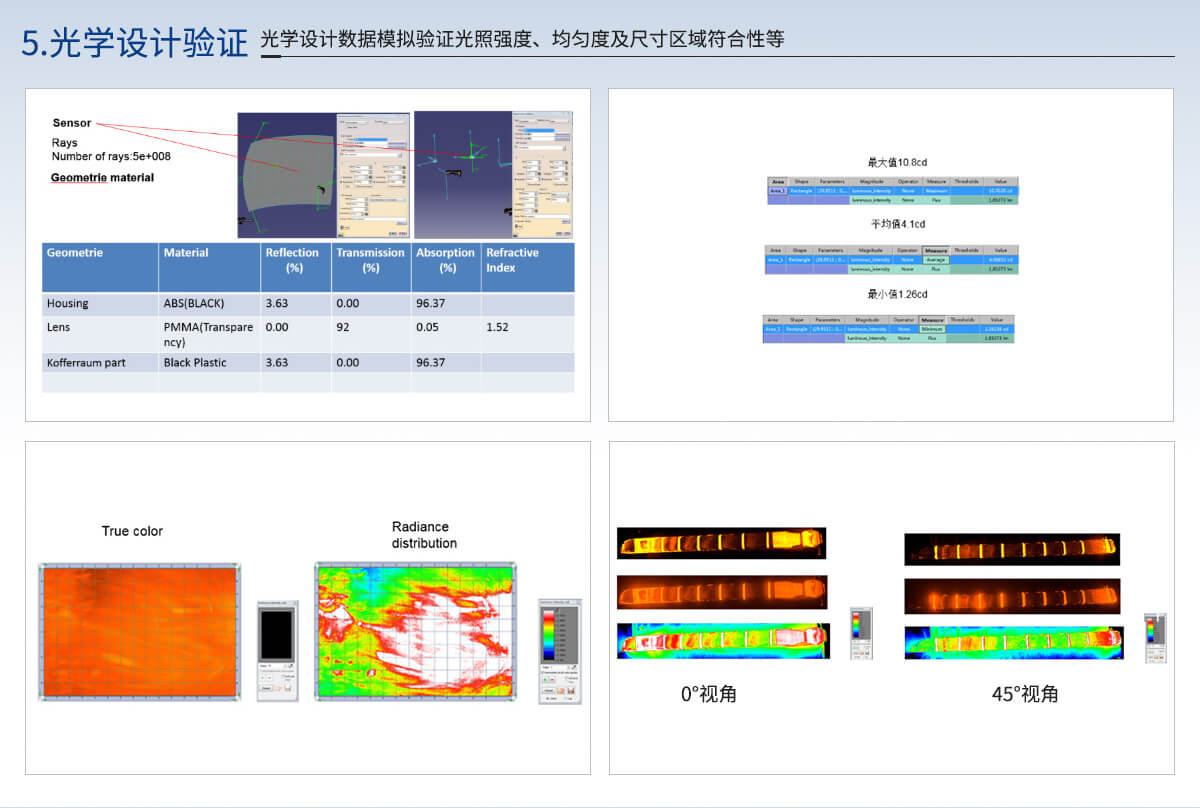The width and height of the screenshot is (1200, 808).
Task: Click the Measure column header in average table
Action: tap(935, 250)
